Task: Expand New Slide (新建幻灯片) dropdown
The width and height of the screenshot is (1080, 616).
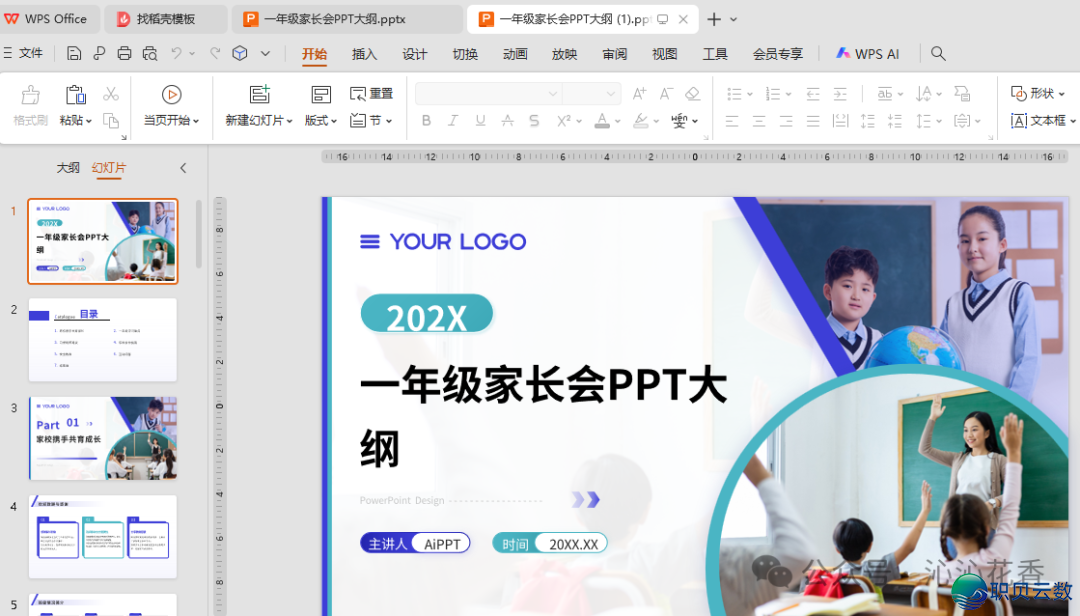Action: [x=289, y=121]
